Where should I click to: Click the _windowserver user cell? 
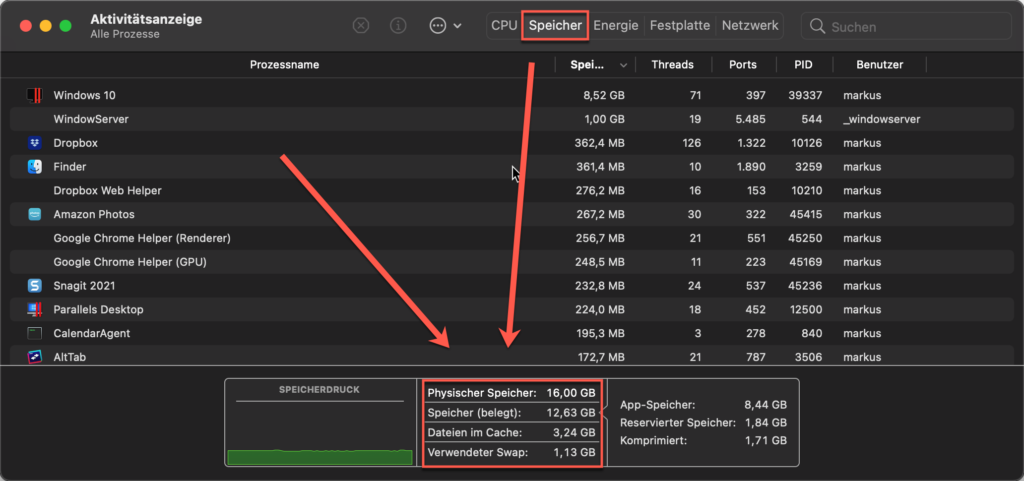[x=882, y=119]
